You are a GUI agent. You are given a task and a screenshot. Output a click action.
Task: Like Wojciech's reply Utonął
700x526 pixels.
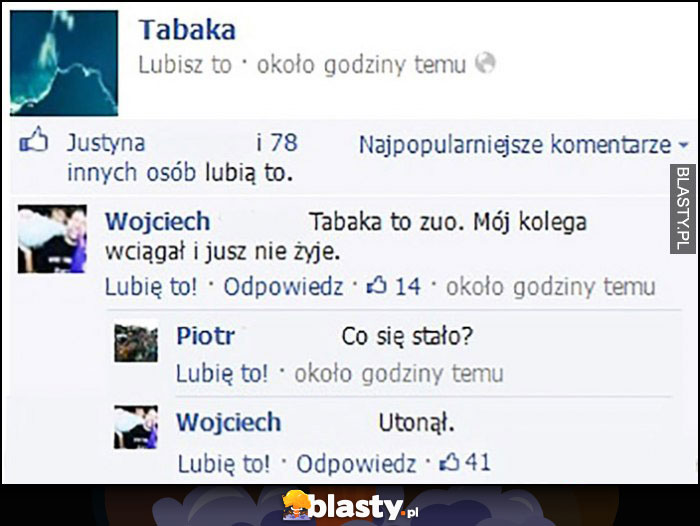(x=224, y=463)
